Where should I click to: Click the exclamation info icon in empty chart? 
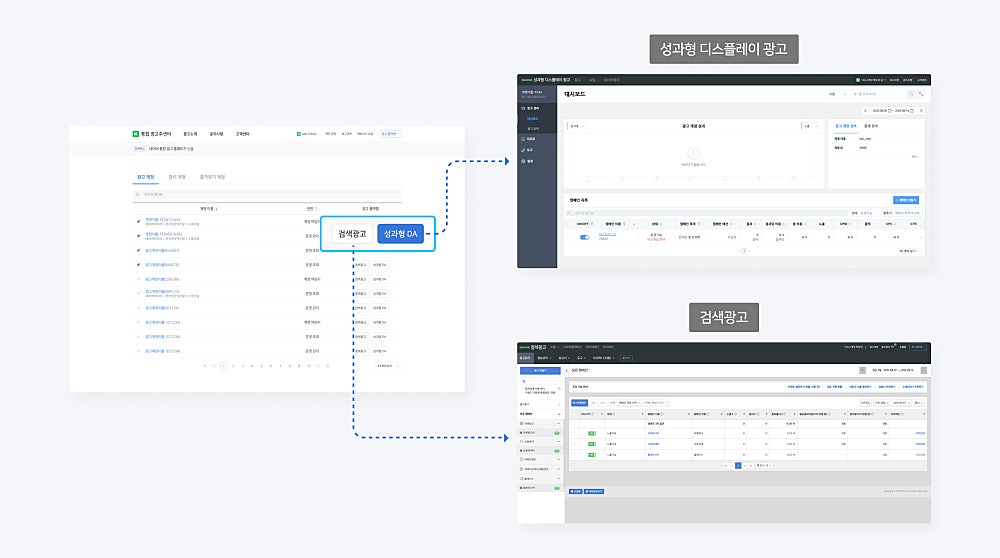693,154
